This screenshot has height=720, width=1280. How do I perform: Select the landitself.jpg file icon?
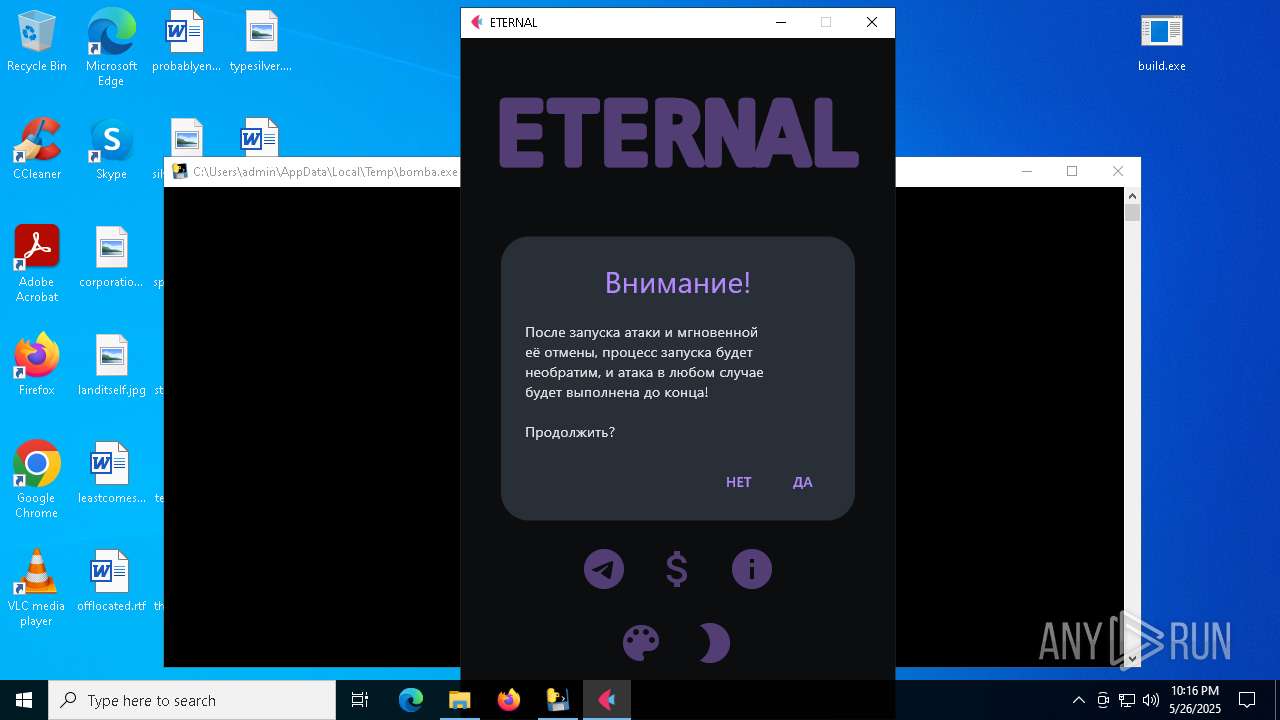point(111,366)
